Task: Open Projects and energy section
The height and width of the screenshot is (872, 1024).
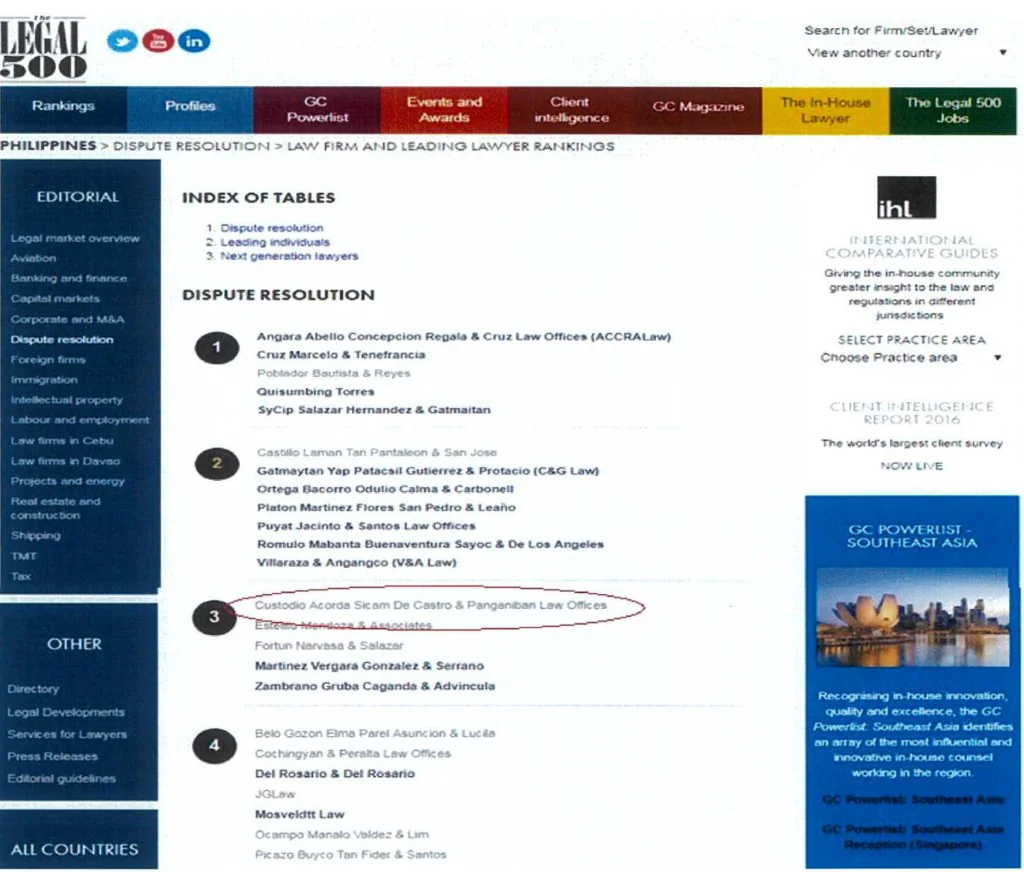Action: (67, 481)
